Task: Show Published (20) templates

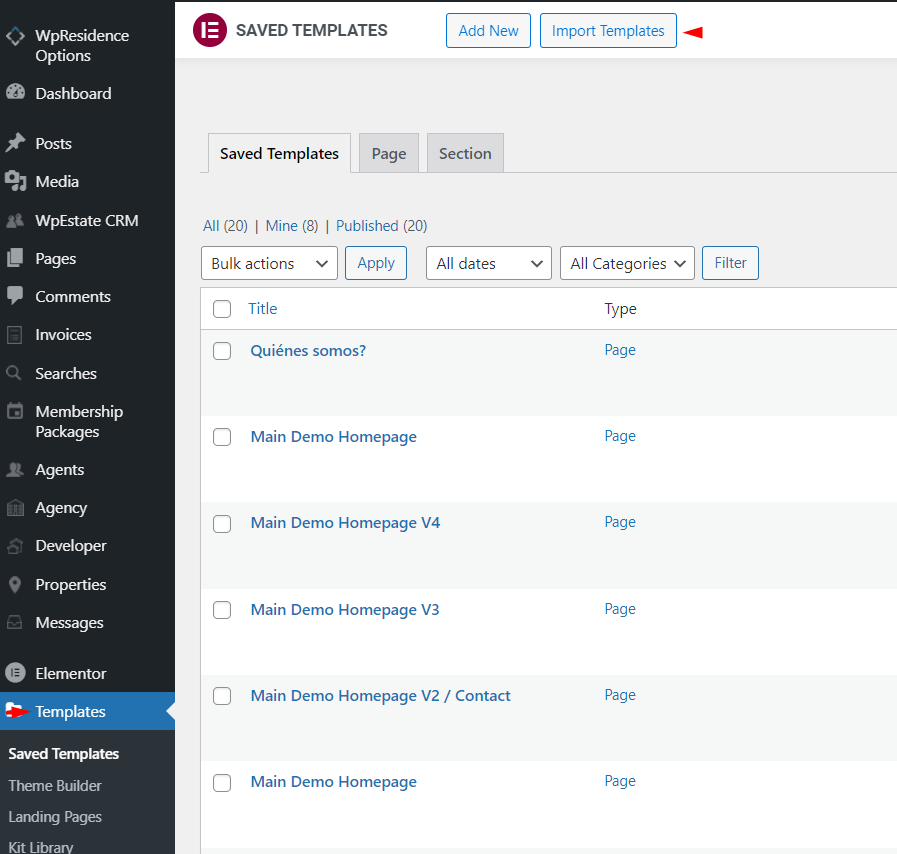Action: coord(382,226)
